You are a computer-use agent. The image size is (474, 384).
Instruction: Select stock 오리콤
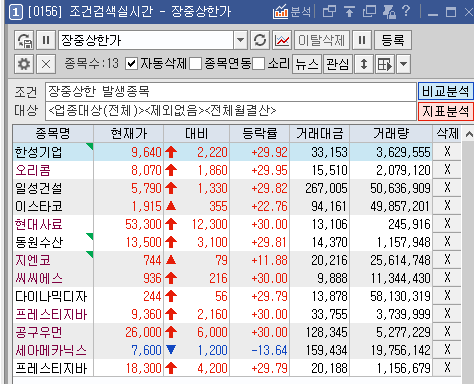click(33, 170)
